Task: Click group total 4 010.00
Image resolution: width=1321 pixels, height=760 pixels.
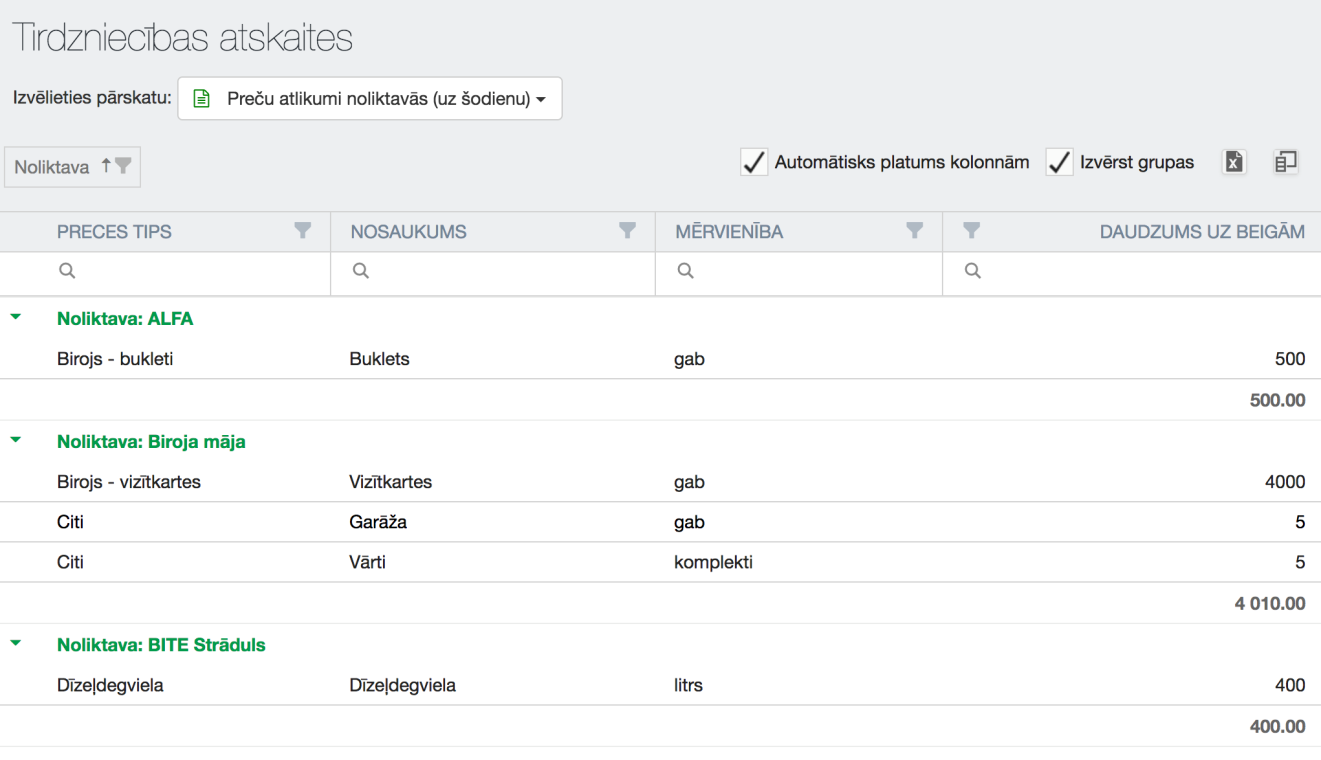Action: point(1270,603)
